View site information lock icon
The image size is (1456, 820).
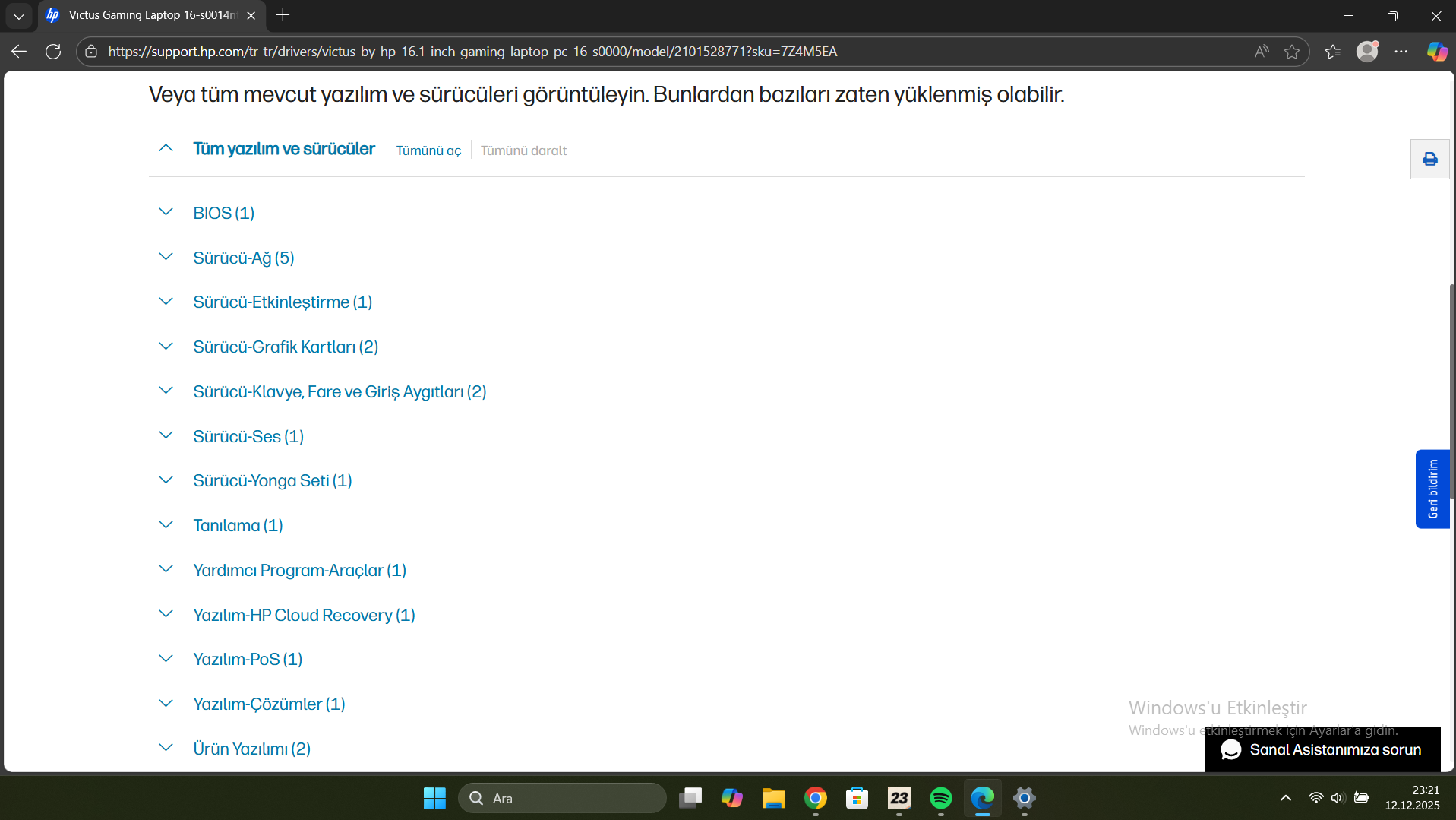click(91, 52)
